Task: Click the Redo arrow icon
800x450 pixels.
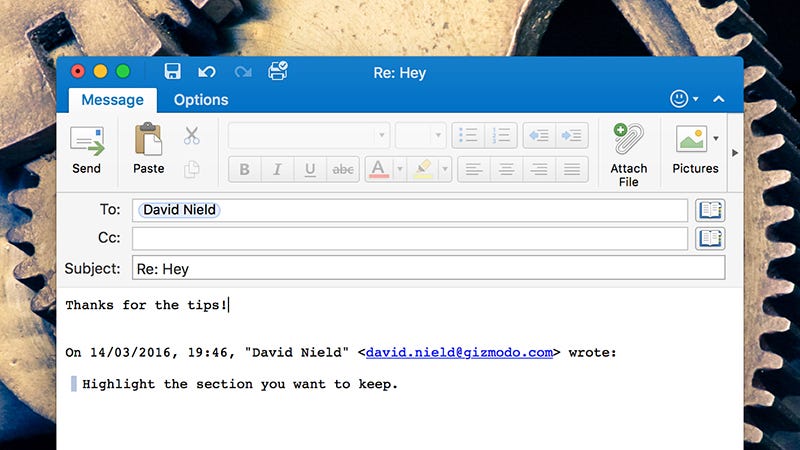Action: 243,72
